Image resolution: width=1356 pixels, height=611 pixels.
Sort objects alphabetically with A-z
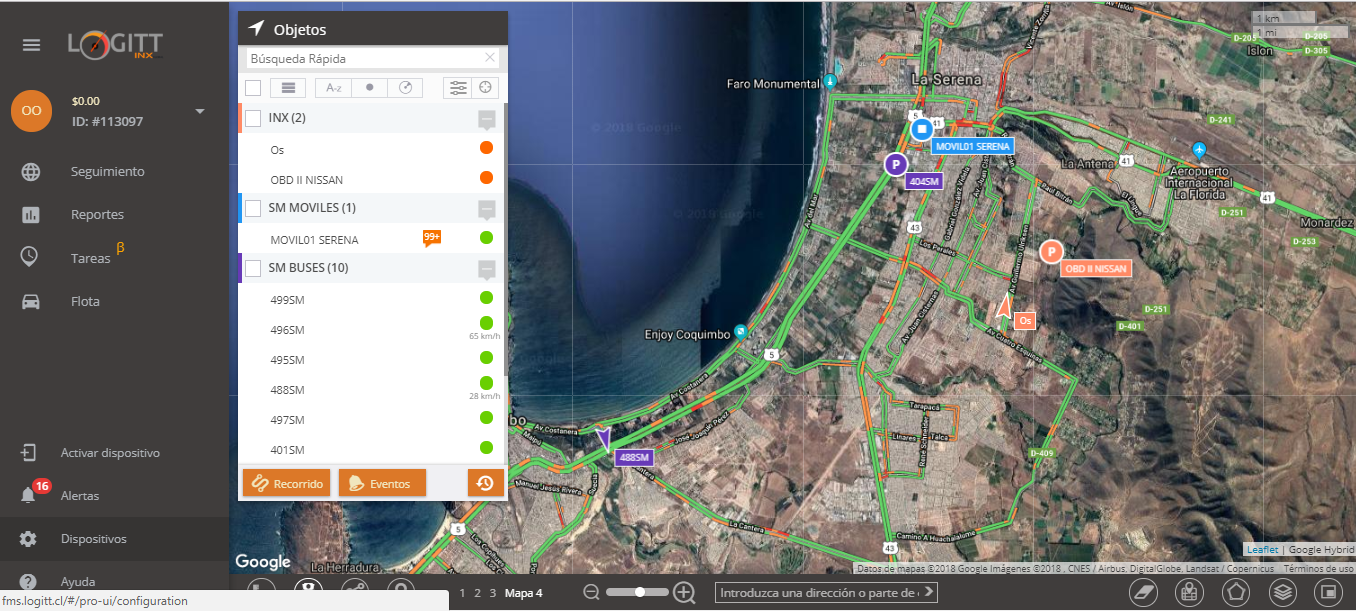[333, 88]
